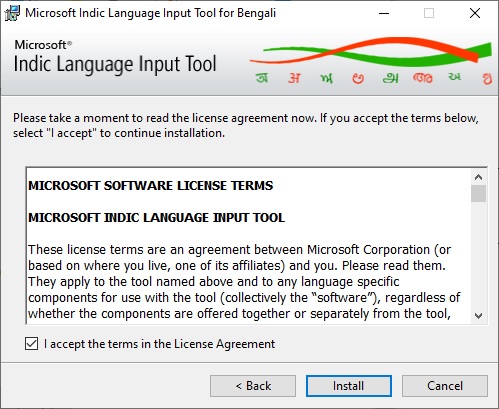Click the empty scrollbar track below the thumb
This screenshot has width=499, height=409.
[x=479, y=255]
